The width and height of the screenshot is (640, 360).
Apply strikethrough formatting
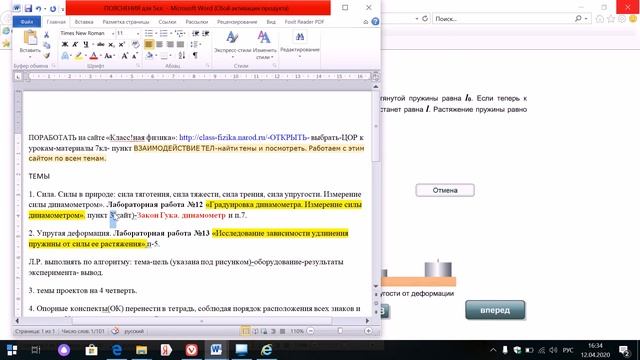(x=100, y=44)
